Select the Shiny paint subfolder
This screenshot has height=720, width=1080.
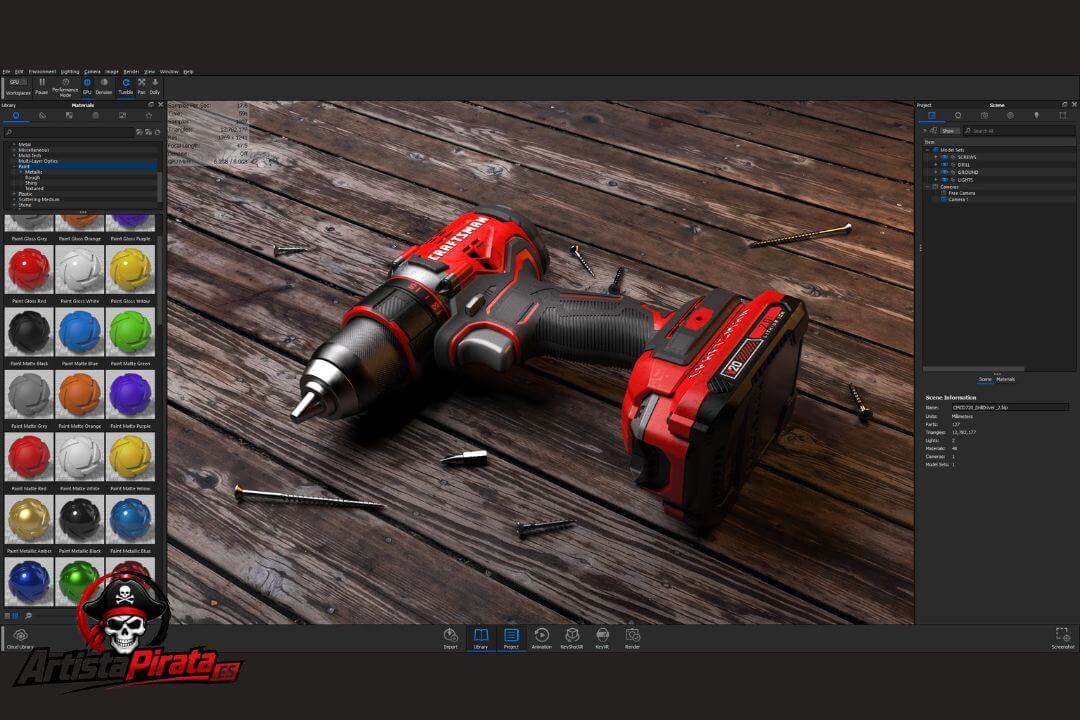click(x=32, y=183)
